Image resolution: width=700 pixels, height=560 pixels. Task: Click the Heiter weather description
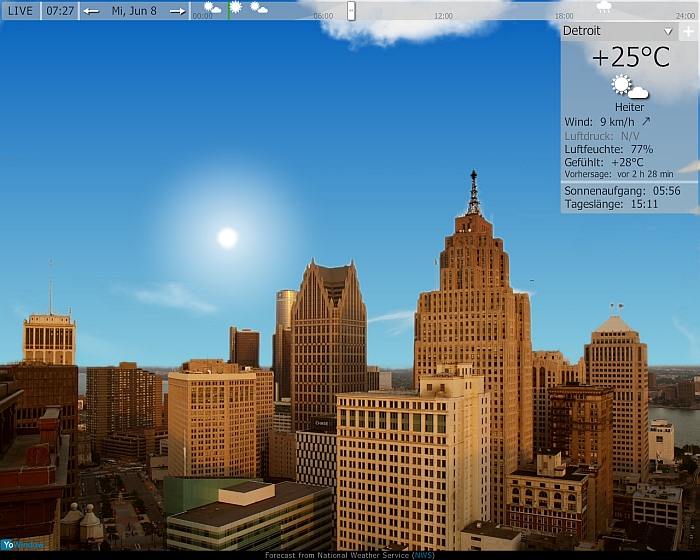(x=629, y=107)
